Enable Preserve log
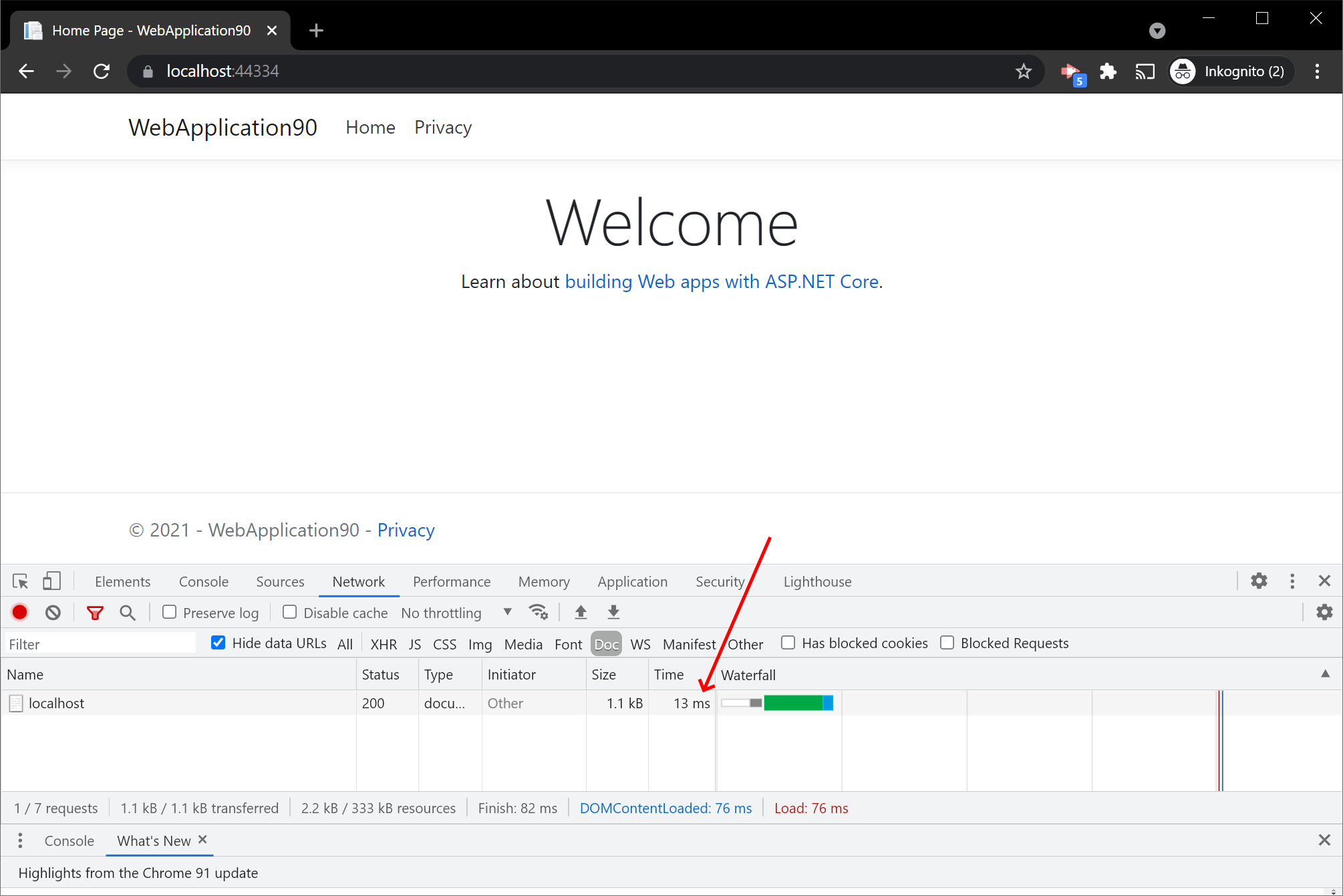This screenshot has height=896, width=1343. click(170, 612)
